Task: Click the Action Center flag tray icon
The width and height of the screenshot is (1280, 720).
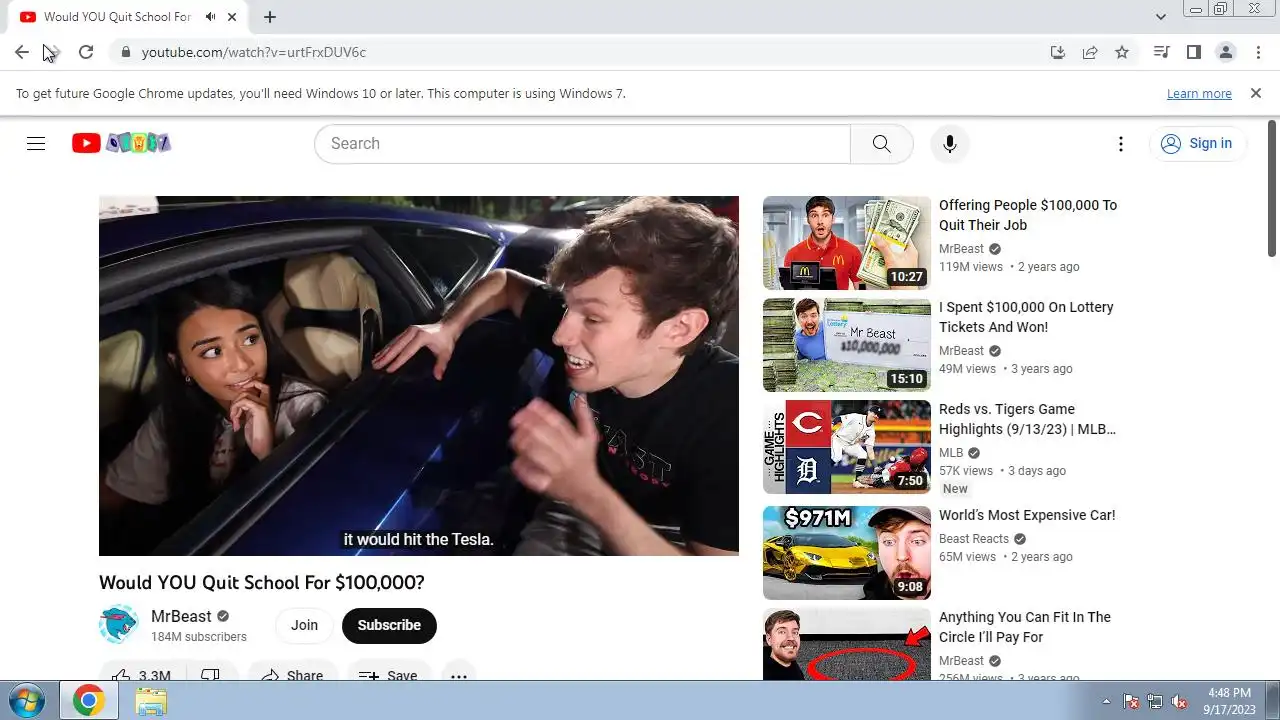Action: (1132, 701)
